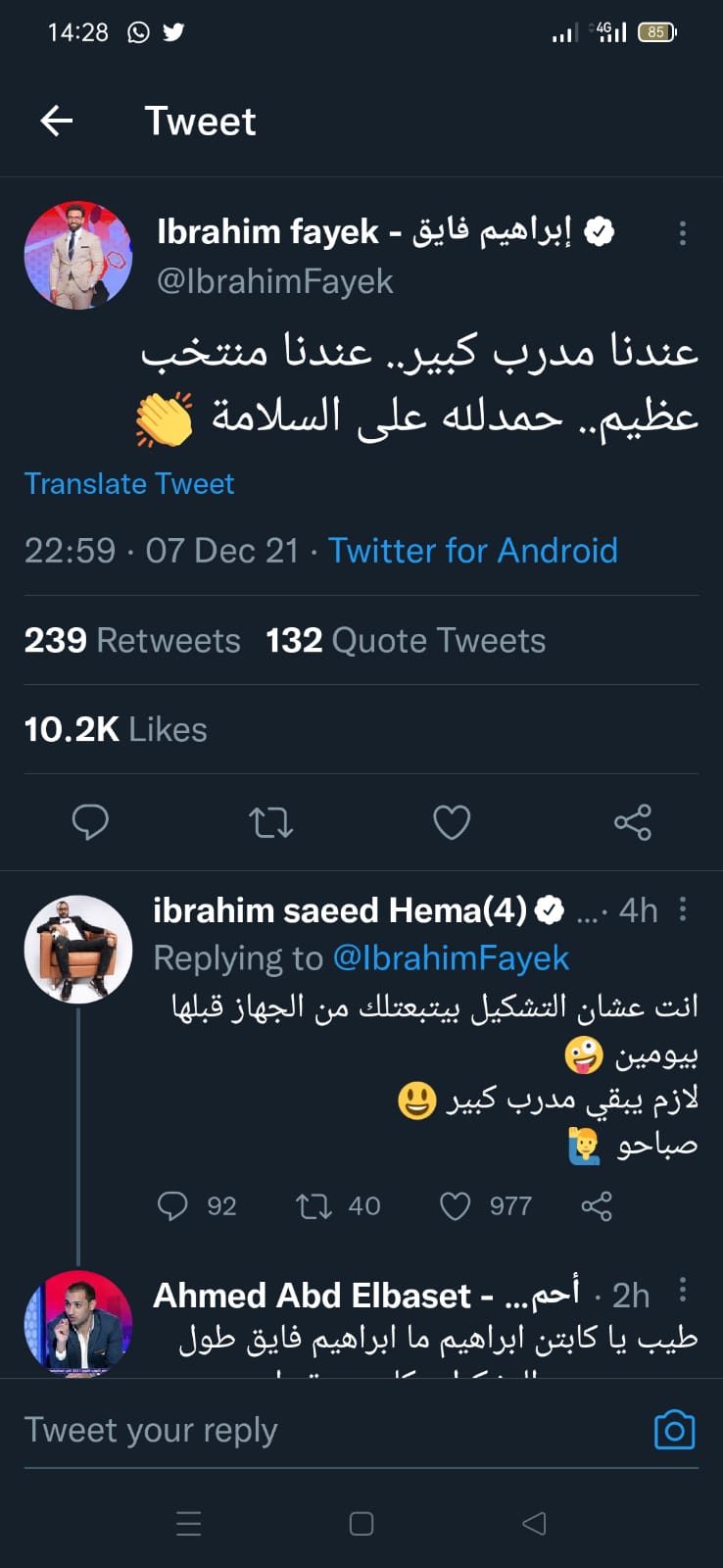This screenshot has width=723, height=1568.
Task: Share ibrahim saeed Hema's reply
Action: [597, 1205]
